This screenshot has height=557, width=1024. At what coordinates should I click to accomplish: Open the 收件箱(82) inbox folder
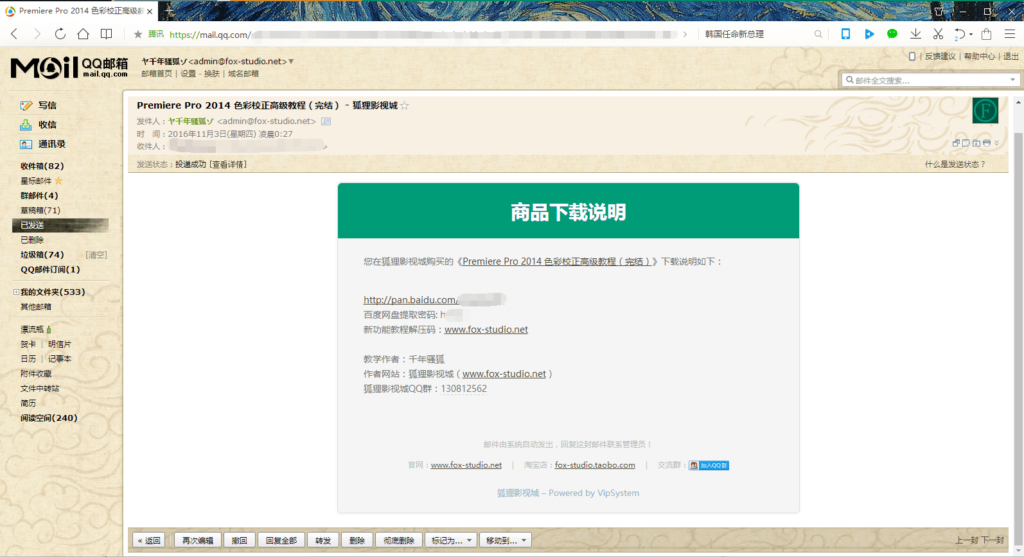42,166
